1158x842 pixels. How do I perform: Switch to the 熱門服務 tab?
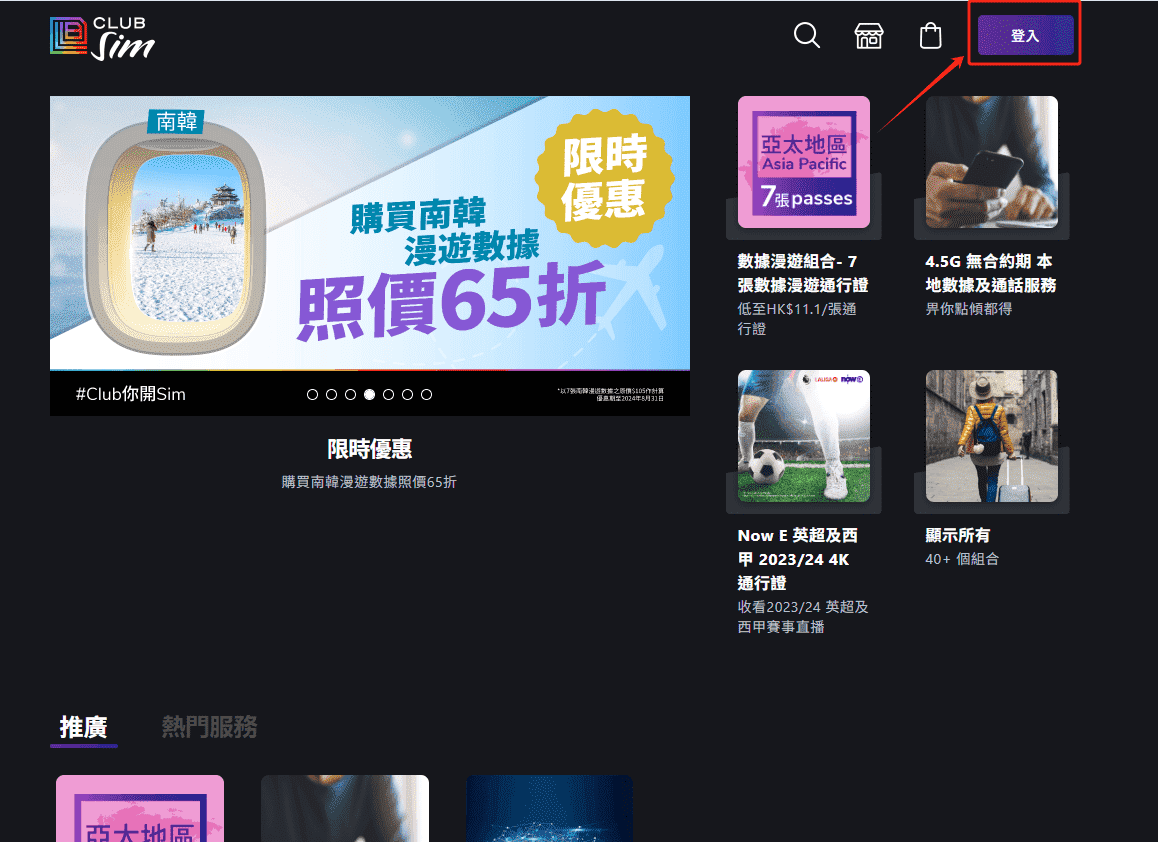pos(209,727)
